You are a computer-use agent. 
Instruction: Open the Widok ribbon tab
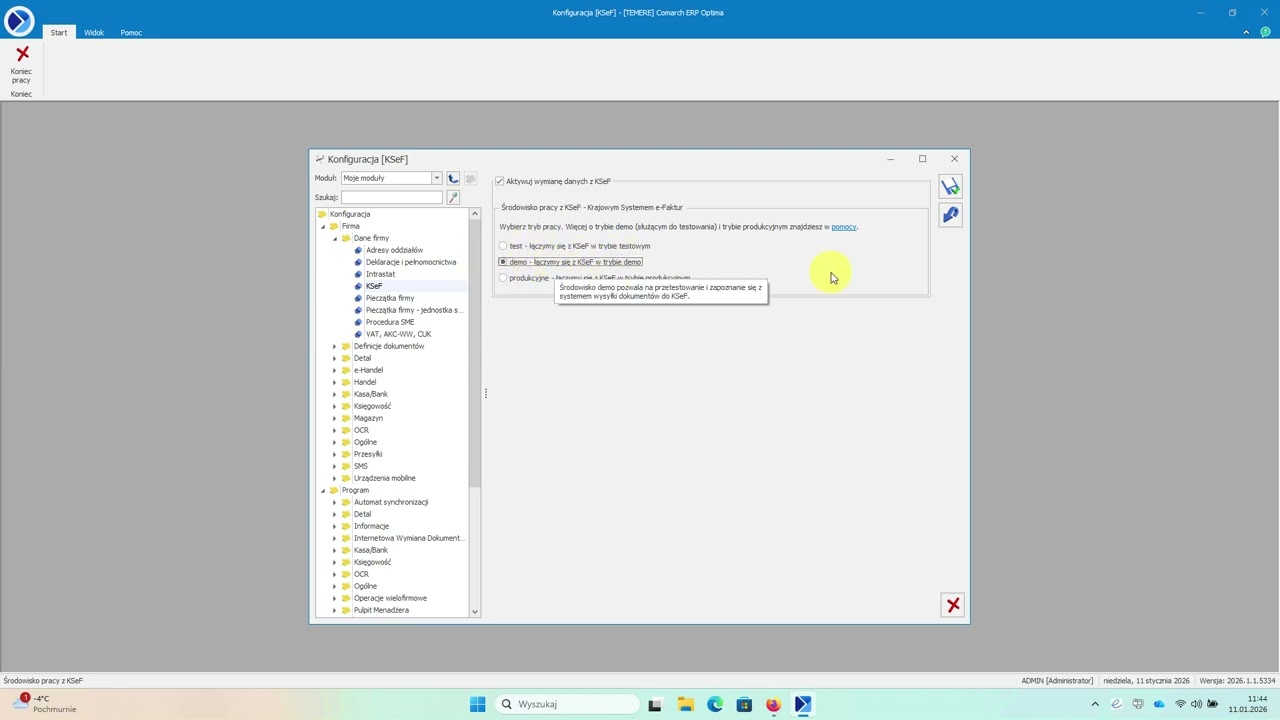94,32
